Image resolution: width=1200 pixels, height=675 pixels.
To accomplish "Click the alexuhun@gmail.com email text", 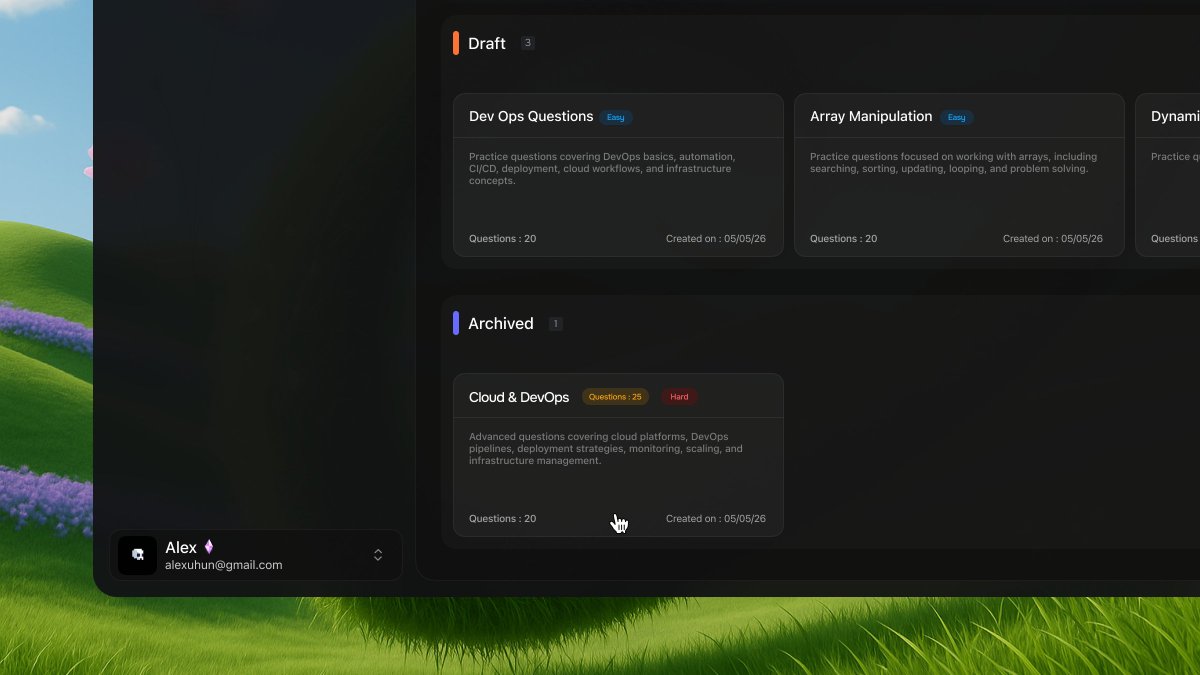I will coord(224,565).
